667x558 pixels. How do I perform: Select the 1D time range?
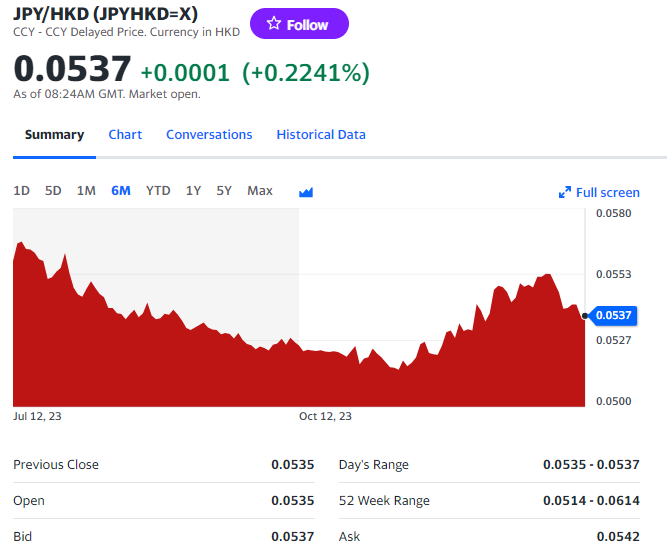pyautogui.click(x=21, y=191)
